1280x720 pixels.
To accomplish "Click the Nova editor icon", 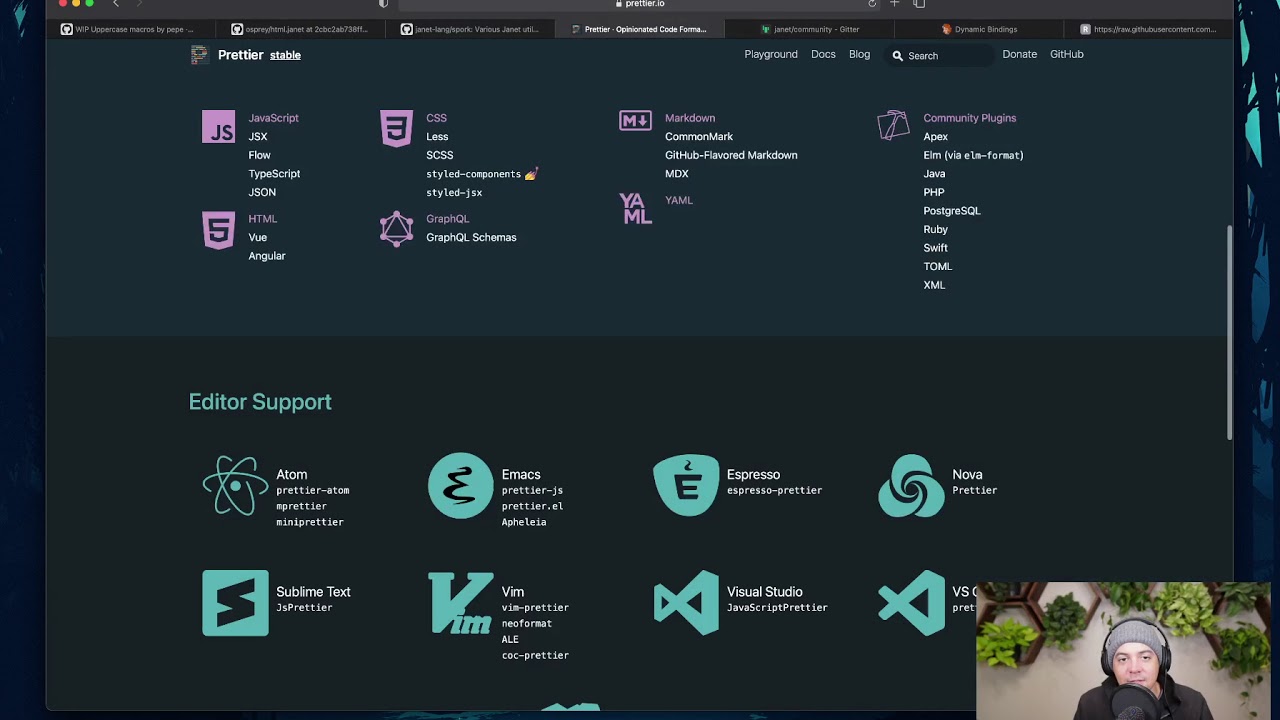I will 911,486.
